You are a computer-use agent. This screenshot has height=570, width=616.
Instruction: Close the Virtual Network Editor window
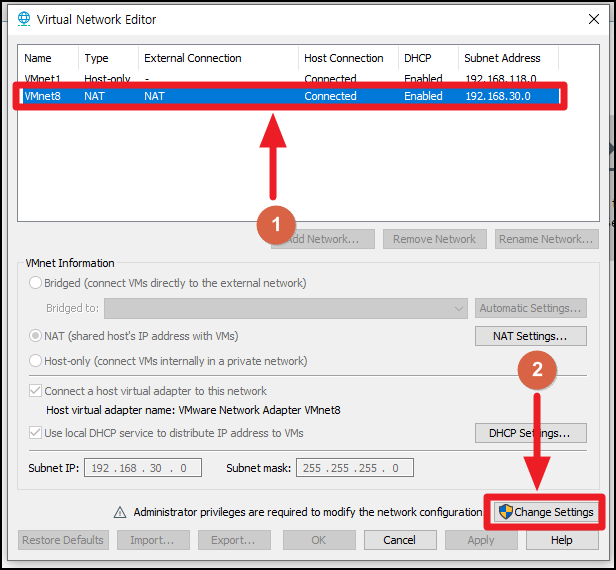594,19
